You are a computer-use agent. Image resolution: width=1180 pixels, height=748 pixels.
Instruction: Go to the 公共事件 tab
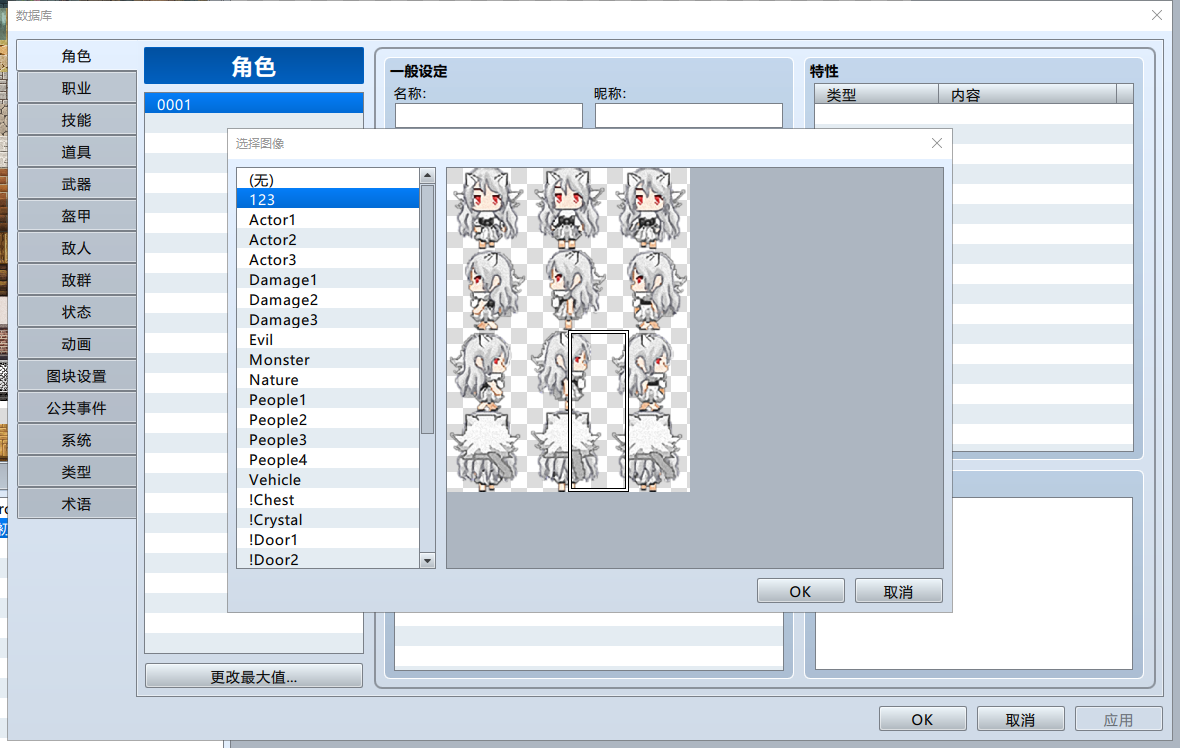(x=76, y=408)
